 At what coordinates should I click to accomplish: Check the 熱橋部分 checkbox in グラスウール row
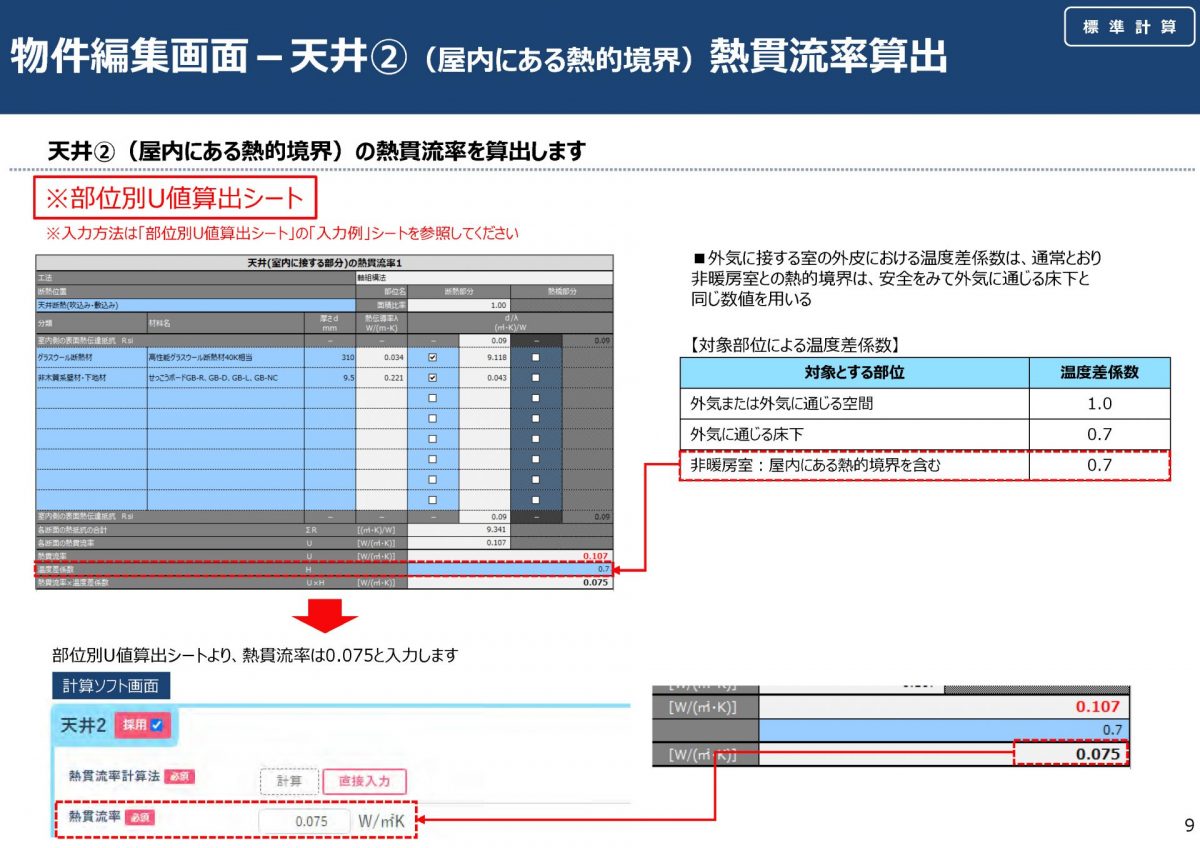tap(535, 356)
